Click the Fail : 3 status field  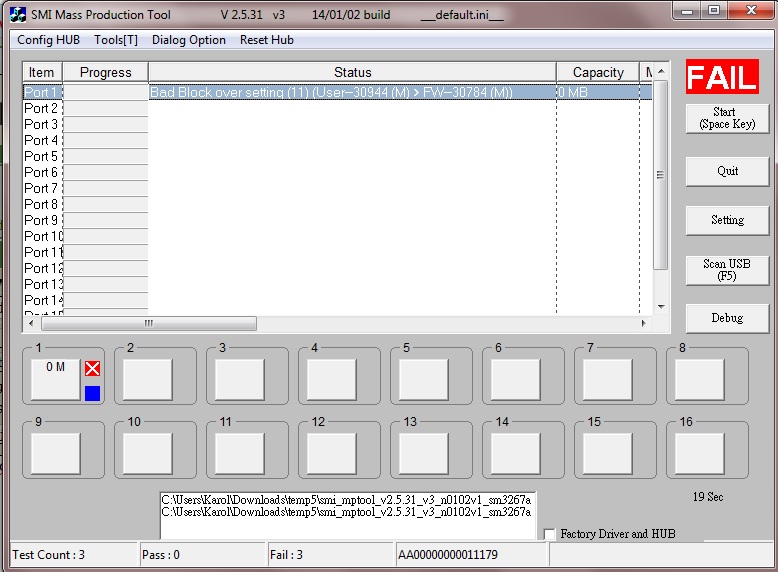(331, 555)
